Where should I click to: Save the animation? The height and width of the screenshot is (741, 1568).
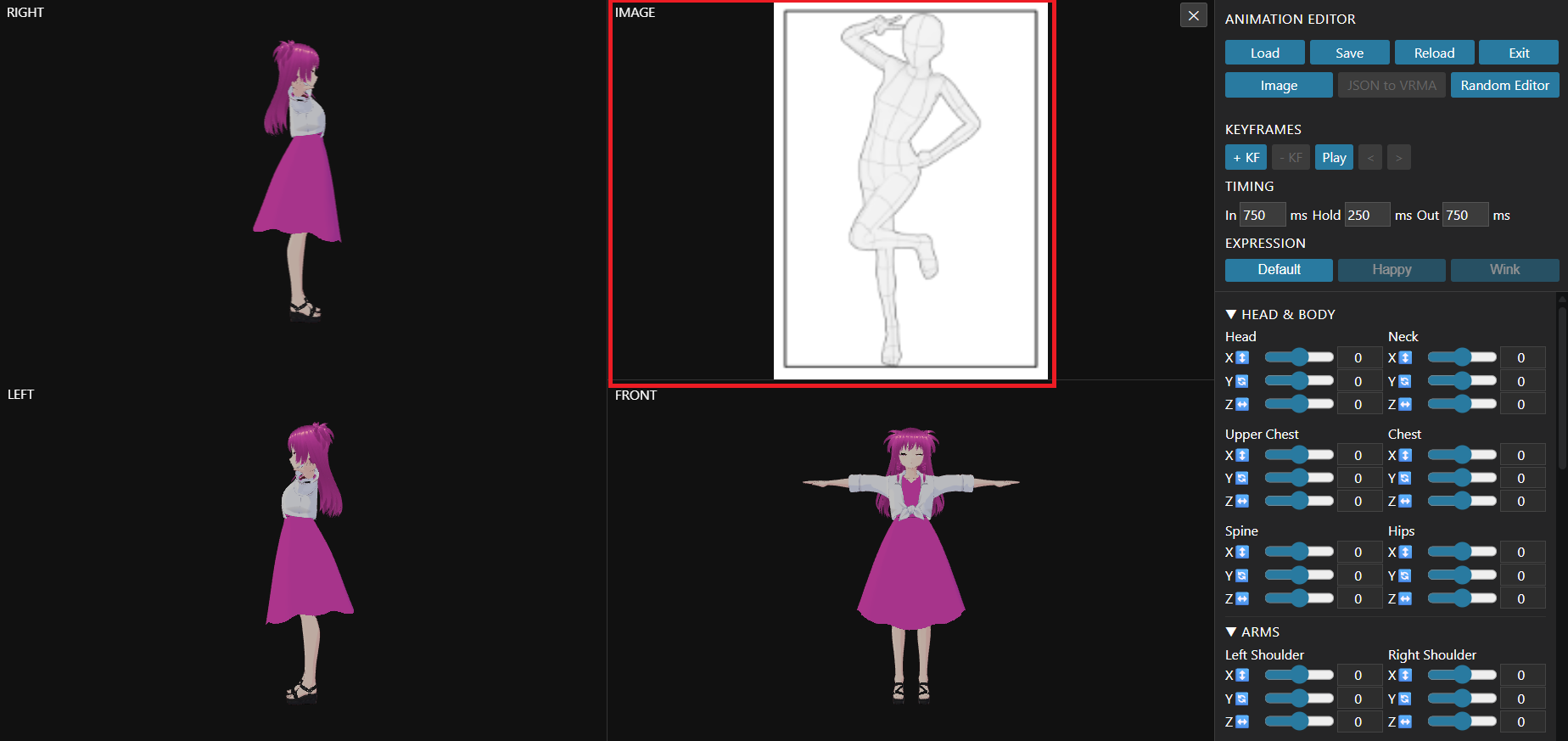tap(1350, 53)
